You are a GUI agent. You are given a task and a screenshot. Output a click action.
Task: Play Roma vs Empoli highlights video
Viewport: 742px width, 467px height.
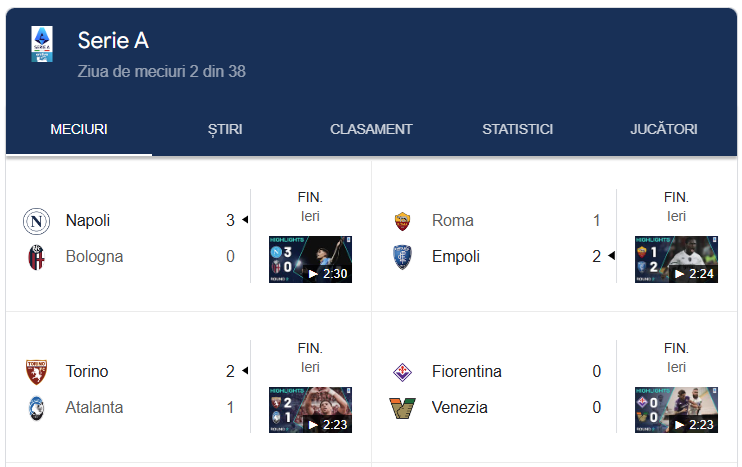click(676, 259)
